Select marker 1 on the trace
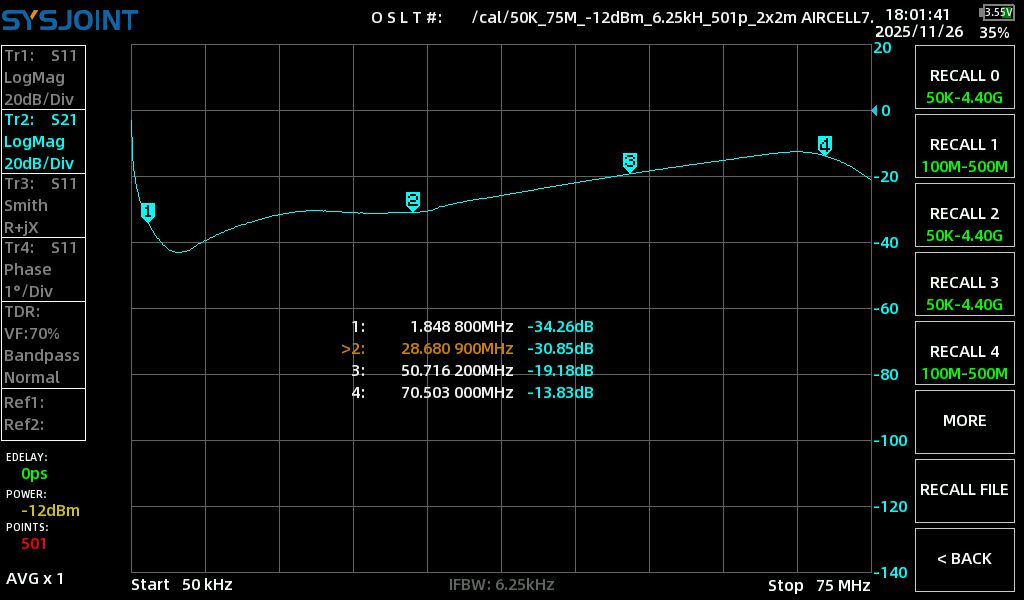Screen dimensions: 1024x600 [x=148, y=211]
